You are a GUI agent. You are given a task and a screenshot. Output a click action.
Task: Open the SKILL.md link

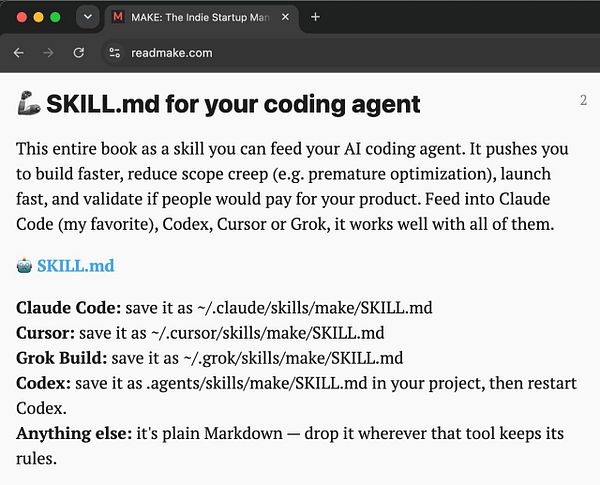[x=76, y=266]
